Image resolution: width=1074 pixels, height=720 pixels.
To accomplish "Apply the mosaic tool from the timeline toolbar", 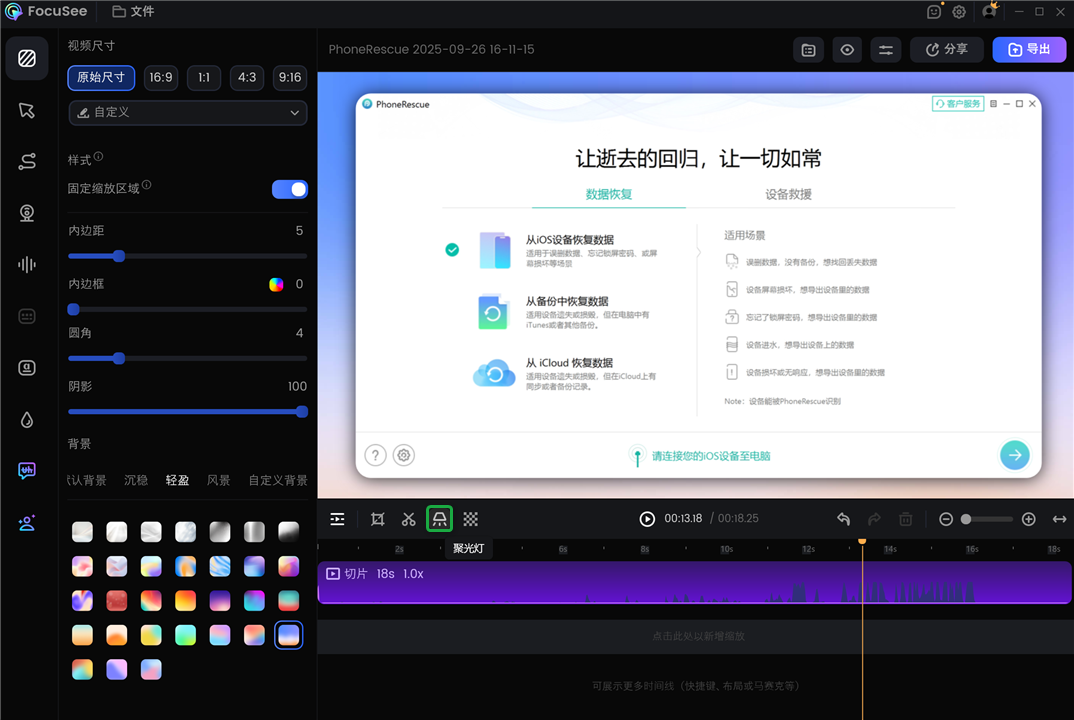I will 471,519.
